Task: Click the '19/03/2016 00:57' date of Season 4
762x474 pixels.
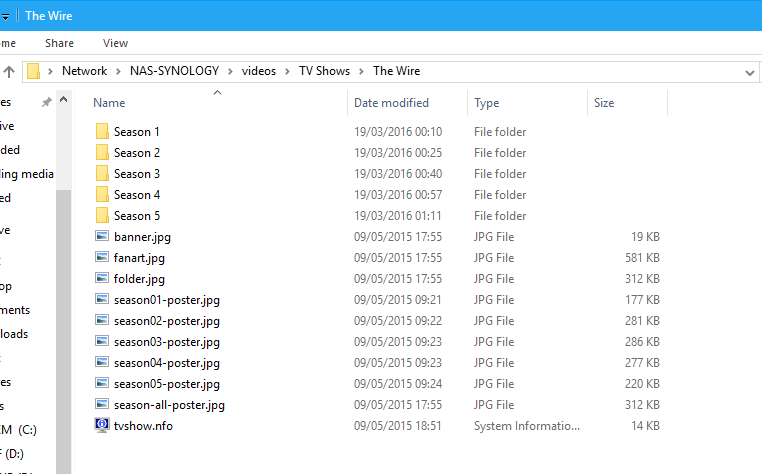Action: (398, 194)
